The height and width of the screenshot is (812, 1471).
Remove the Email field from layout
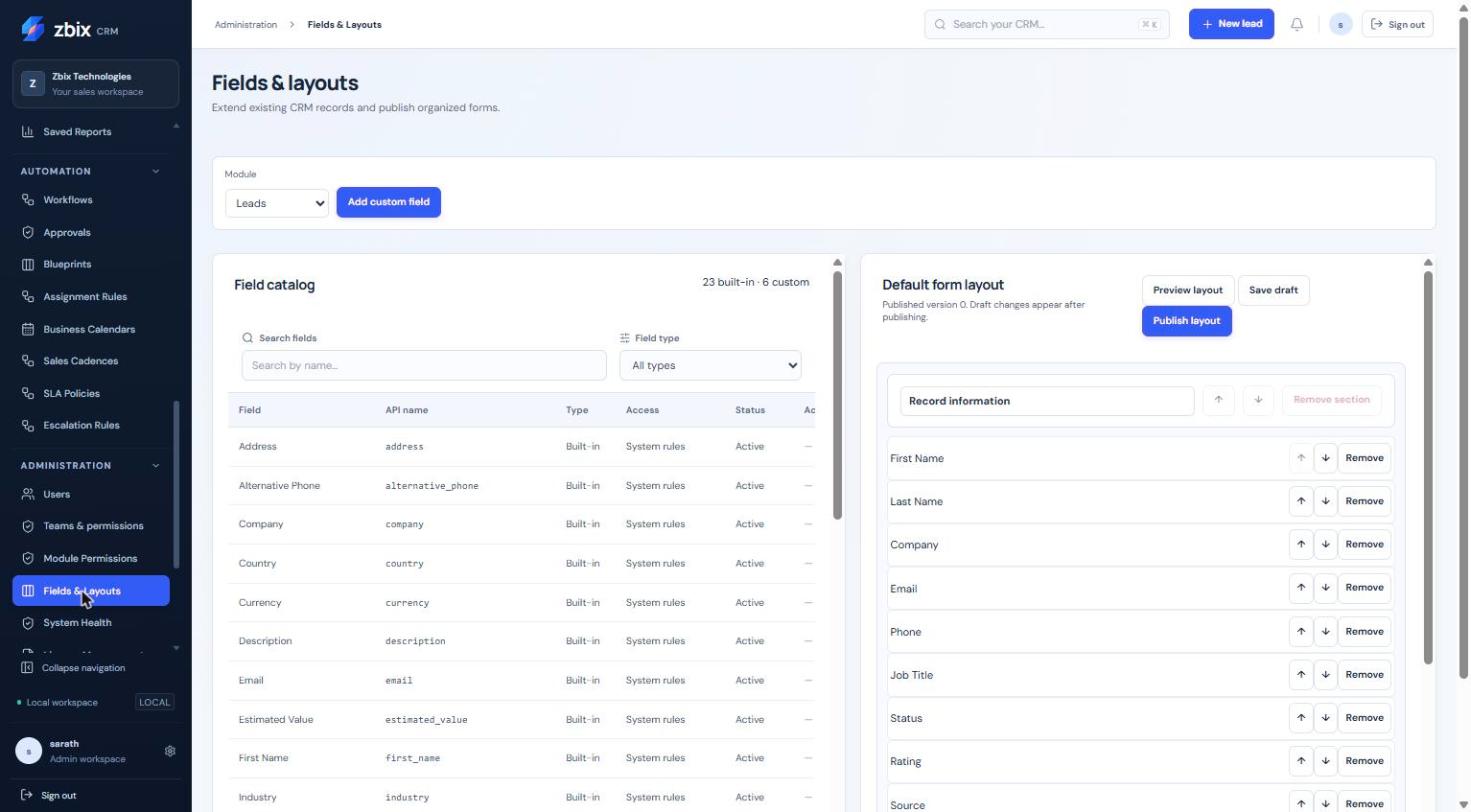[x=1364, y=587]
